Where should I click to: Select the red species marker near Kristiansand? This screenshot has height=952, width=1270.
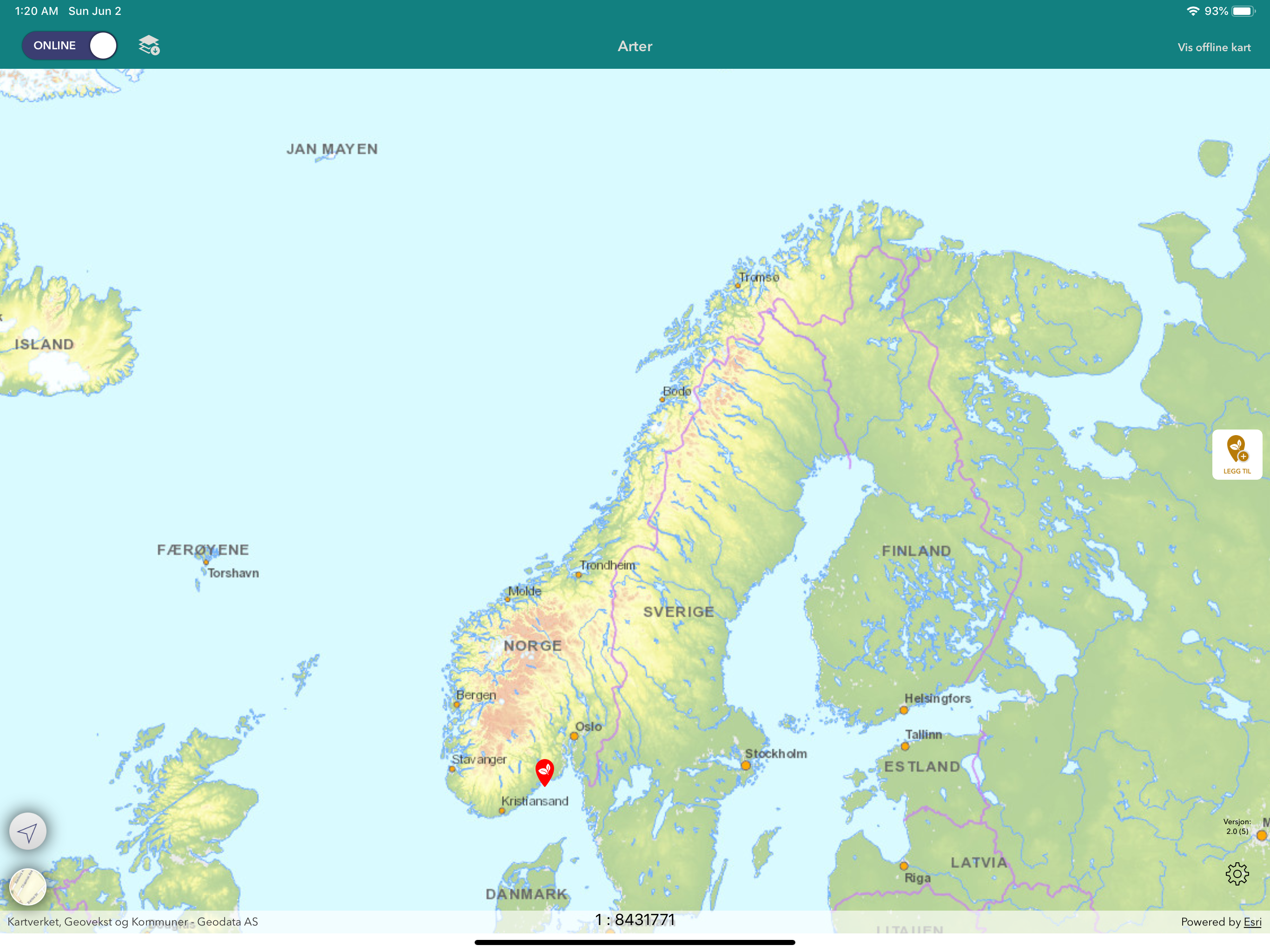point(544,772)
